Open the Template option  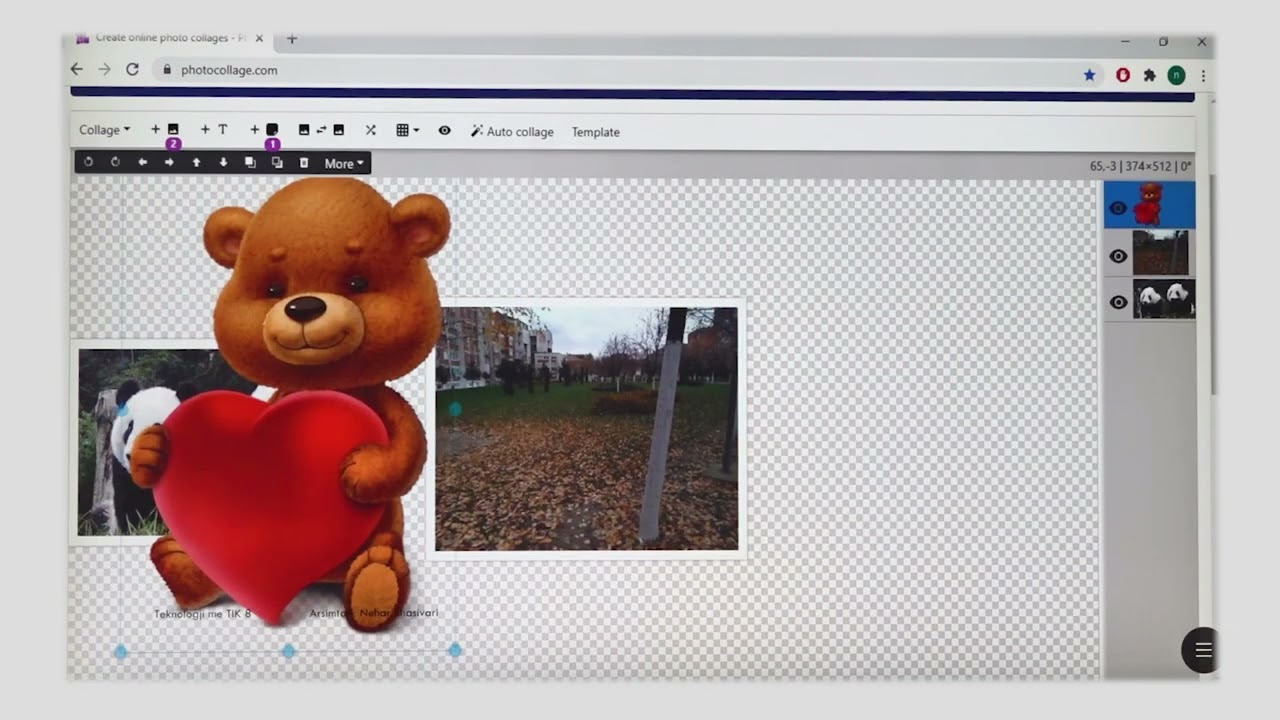(x=596, y=131)
